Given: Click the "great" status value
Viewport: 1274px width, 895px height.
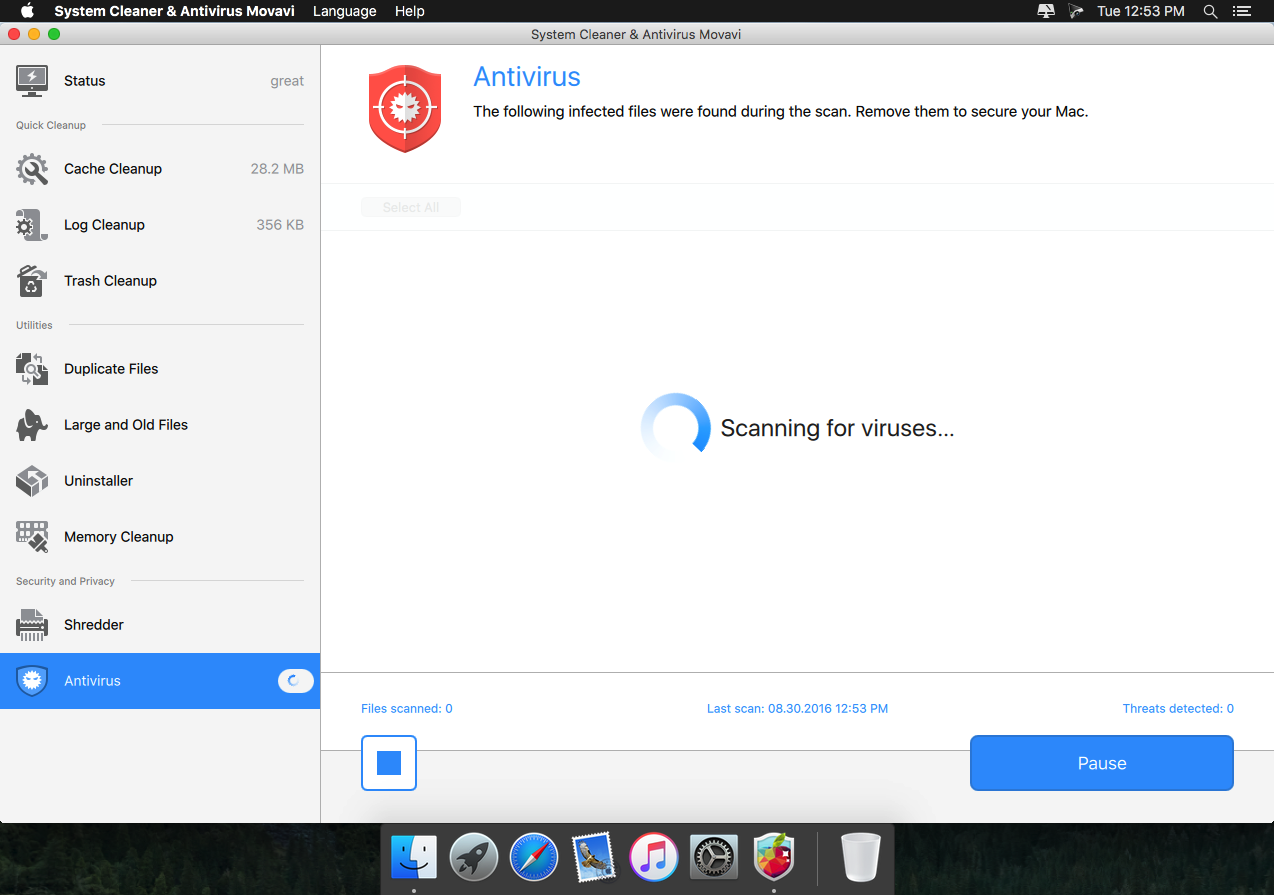Looking at the screenshot, I should (x=287, y=81).
